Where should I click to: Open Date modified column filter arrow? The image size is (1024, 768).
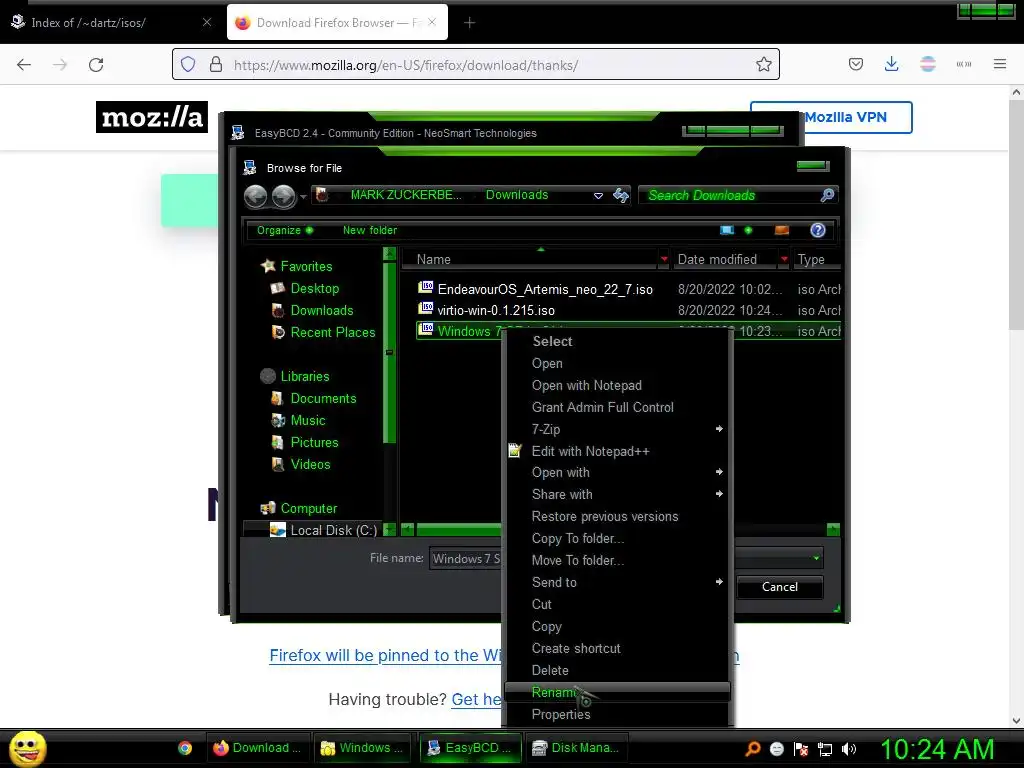click(784, 259)
